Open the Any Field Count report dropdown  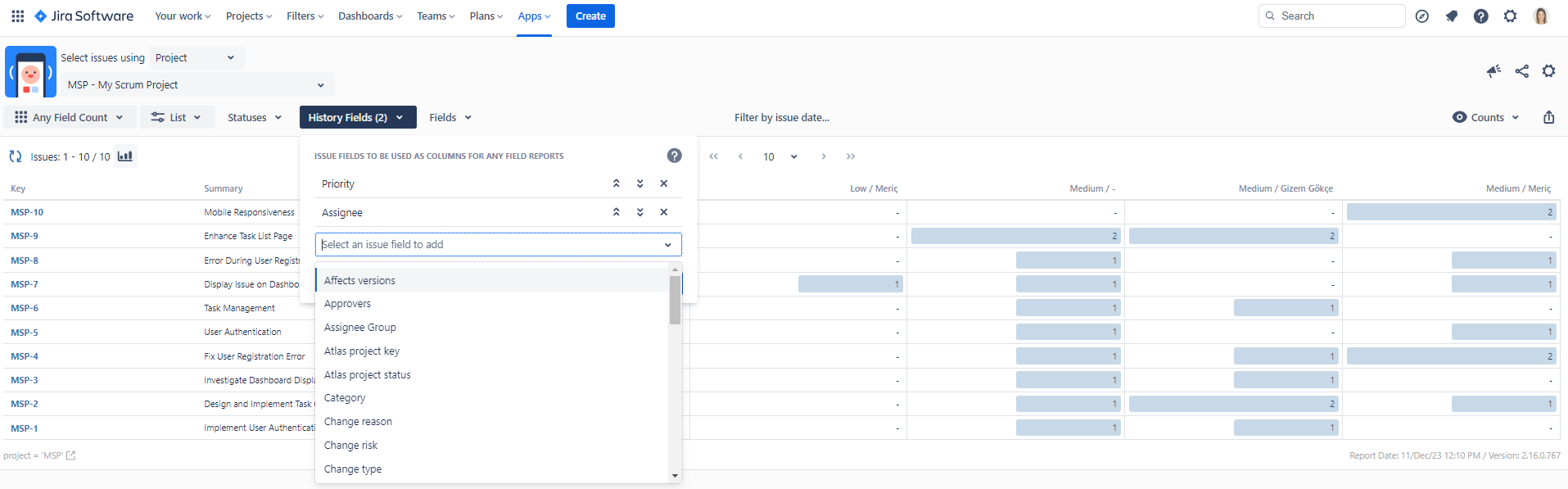coord(69,117)
